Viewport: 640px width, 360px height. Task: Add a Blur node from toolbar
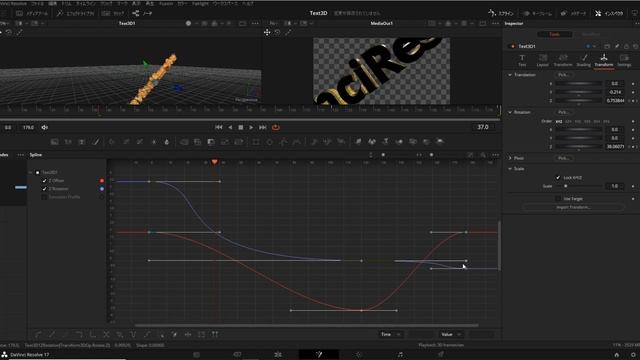click(x=167, y=142)
